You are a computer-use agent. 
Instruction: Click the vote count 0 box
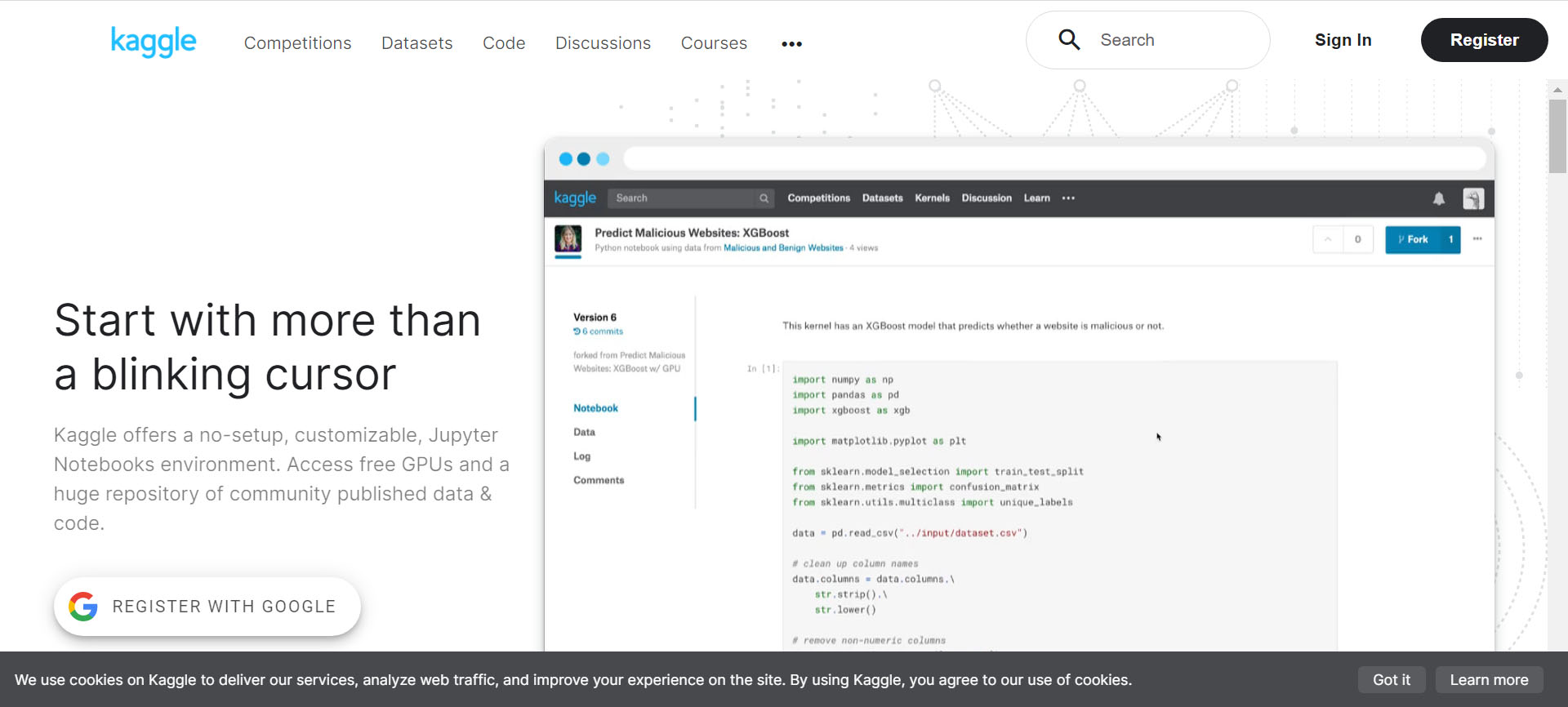(1358, 239)
